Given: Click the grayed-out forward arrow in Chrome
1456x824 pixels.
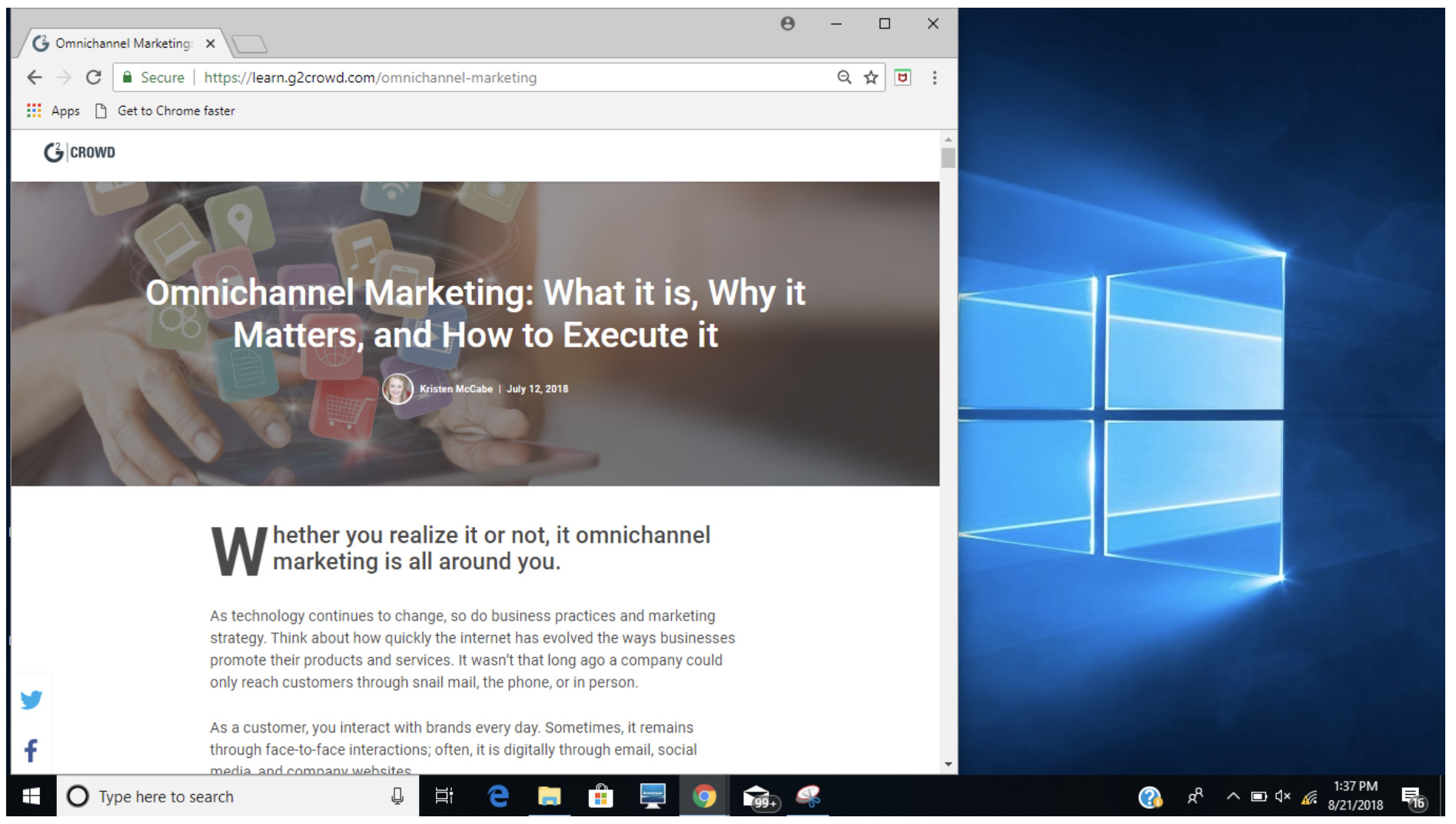Looking at the screenshot, I should tap(64, 78).
